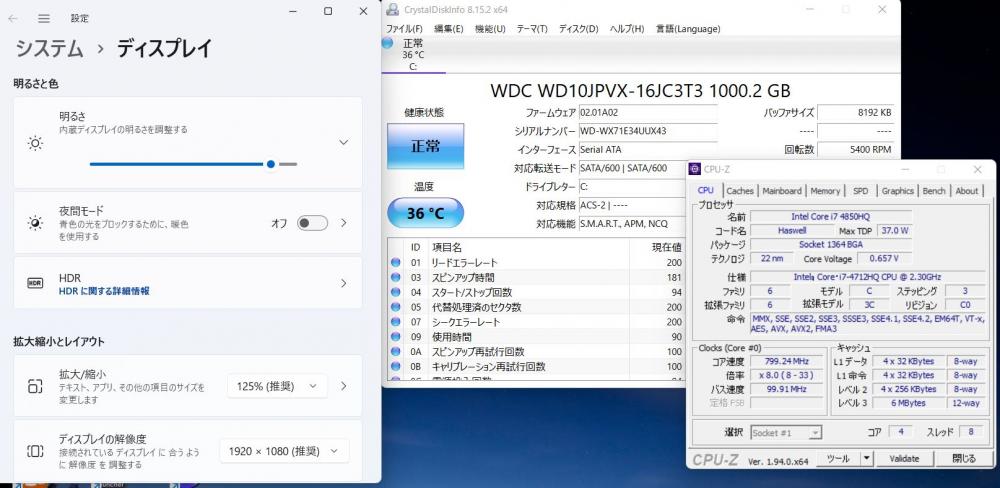This screenshot has height=488, width=1000.
Task: Click the drive C: health status orb
Action: pyautogui.click(x=387, y=43)
